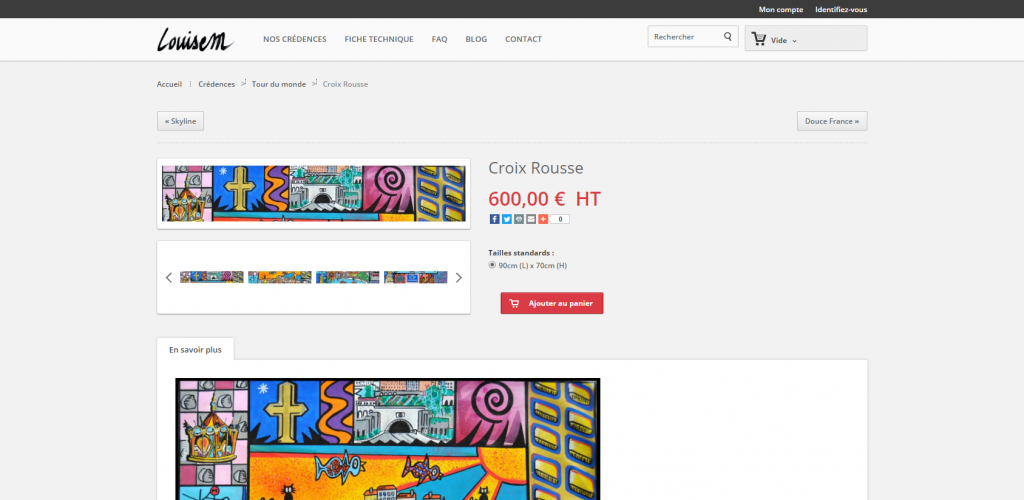
Task: Click the Louisem logo
Action: (x=195, y=39)
